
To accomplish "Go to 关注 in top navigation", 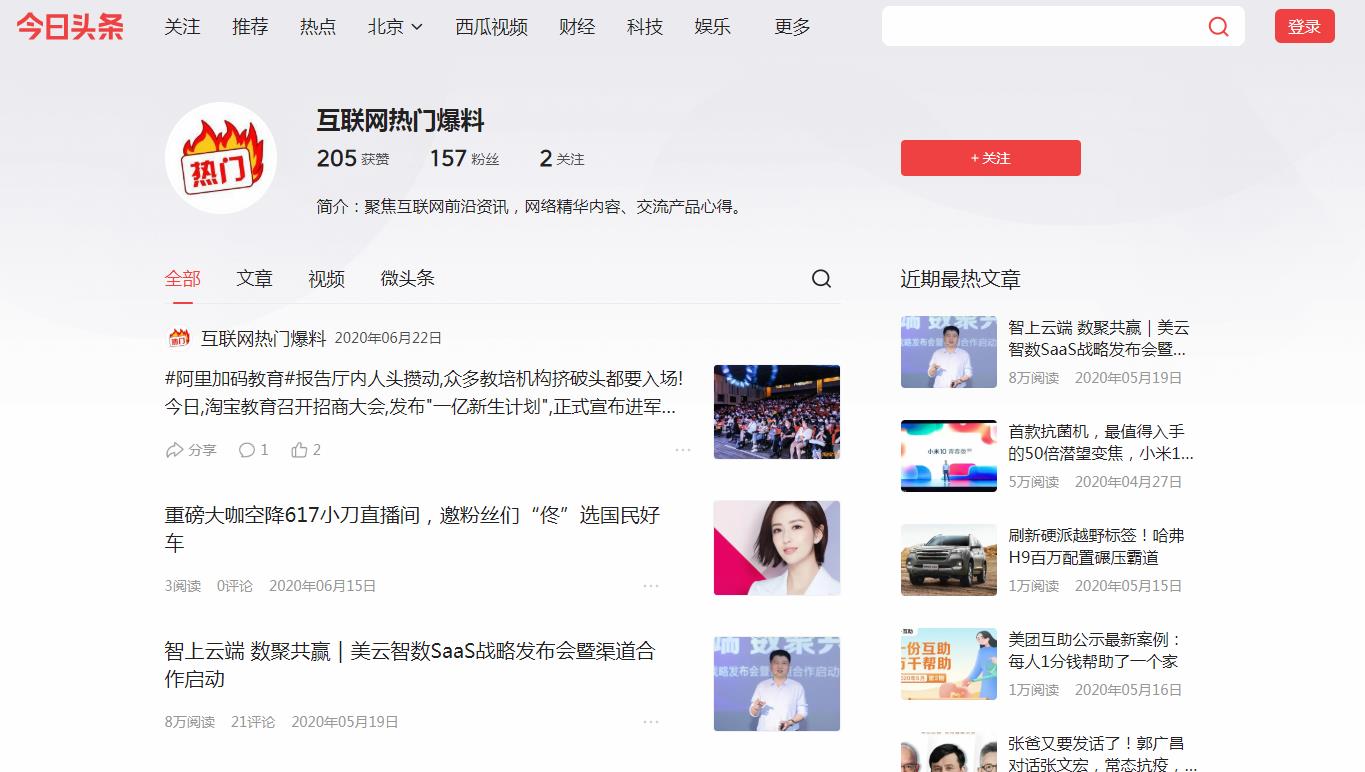I will click(x=182, y=27).
